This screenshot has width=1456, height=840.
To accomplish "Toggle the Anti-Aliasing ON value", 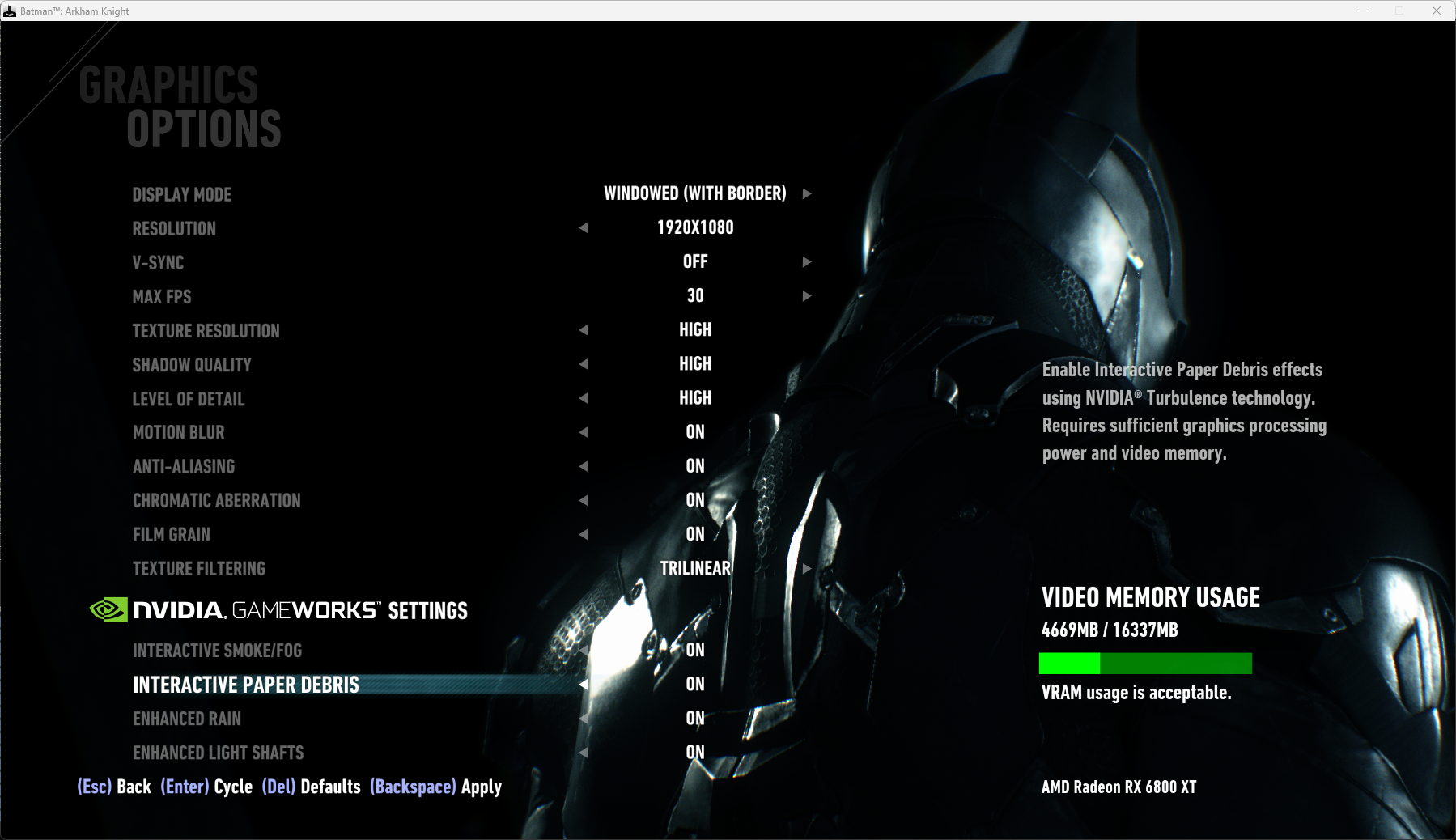I will (695, 466).
